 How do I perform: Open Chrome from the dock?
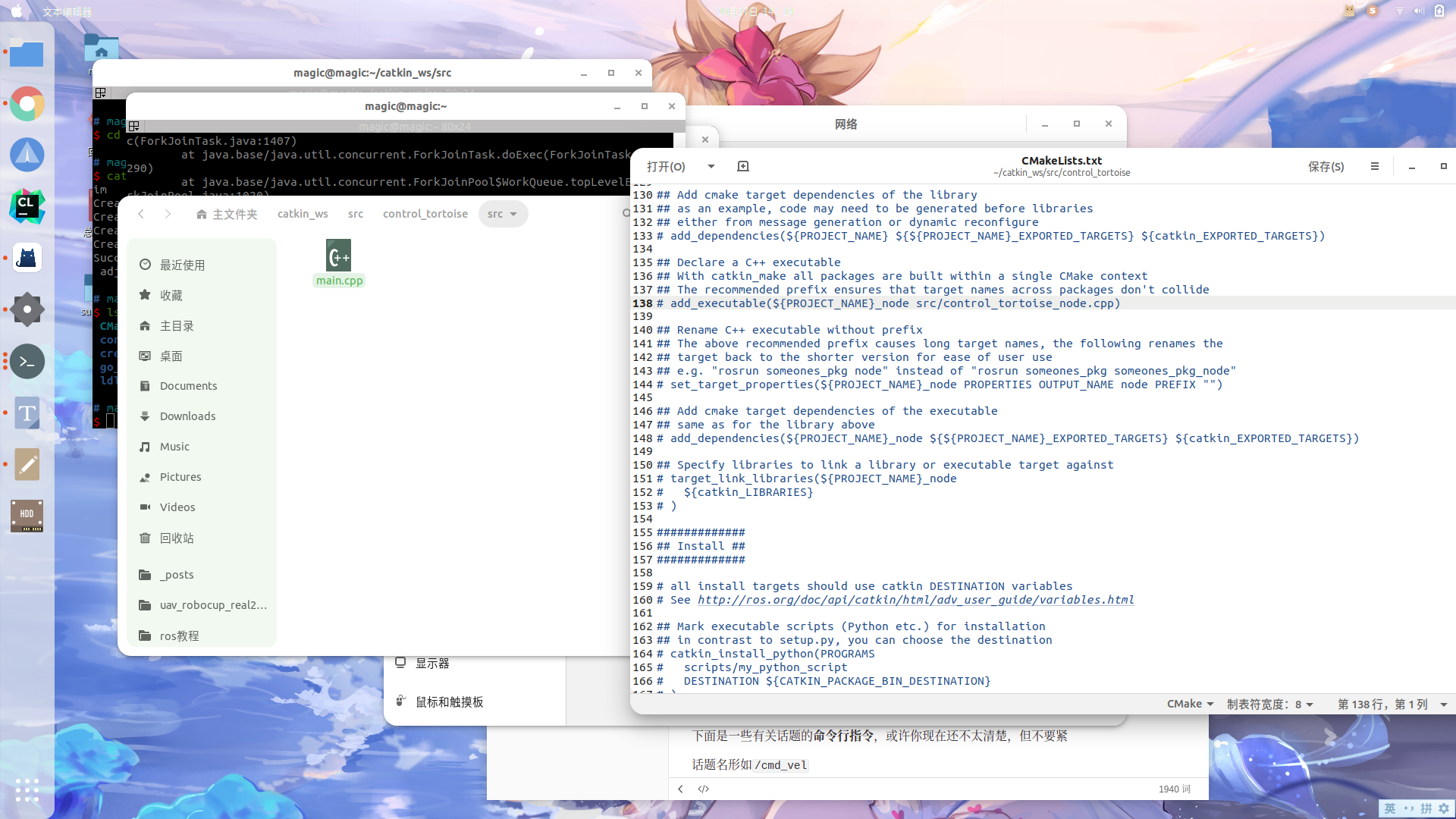[x=27, y=104]
